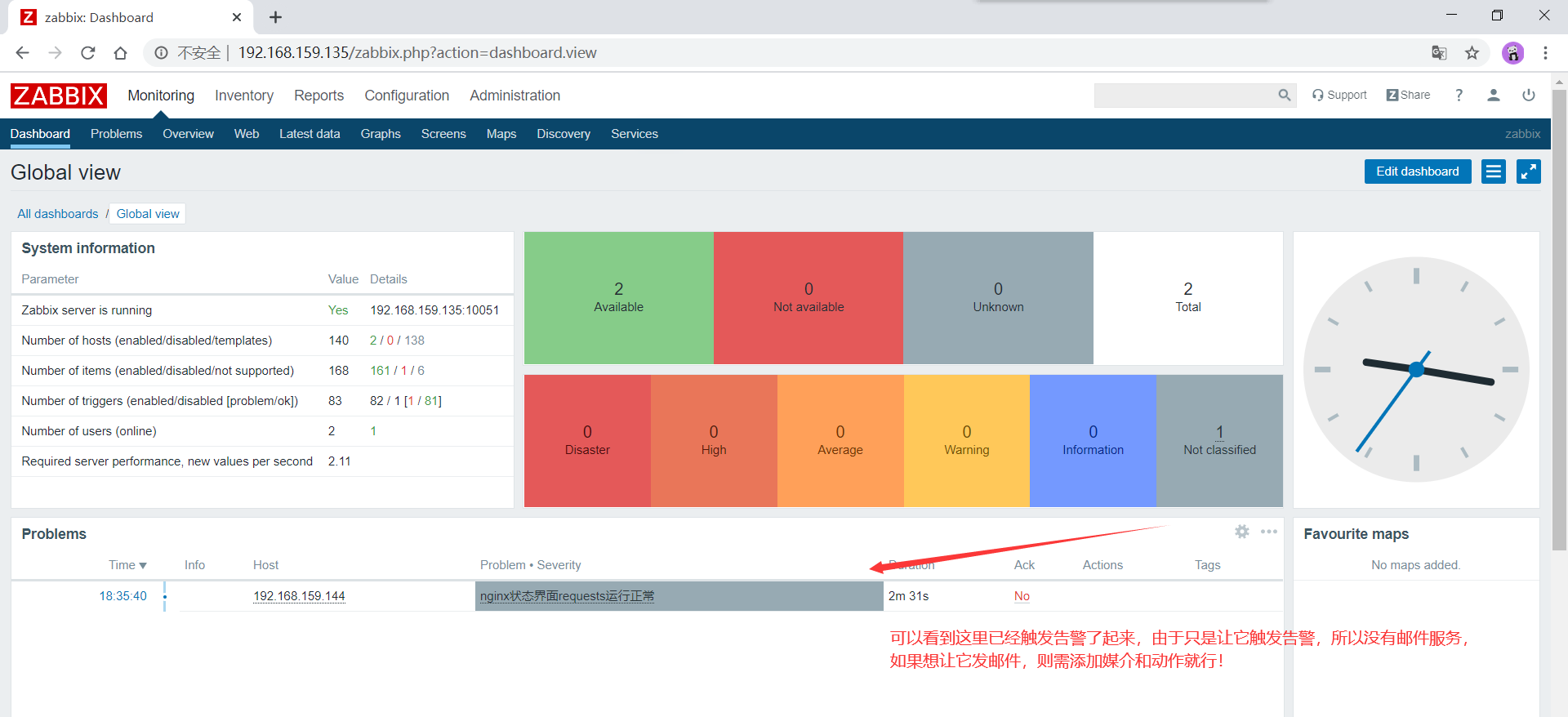The width and height of the screenshot is (1568, 717).
Task: Click the ZABBIX logo
Action: coord(59,96)
